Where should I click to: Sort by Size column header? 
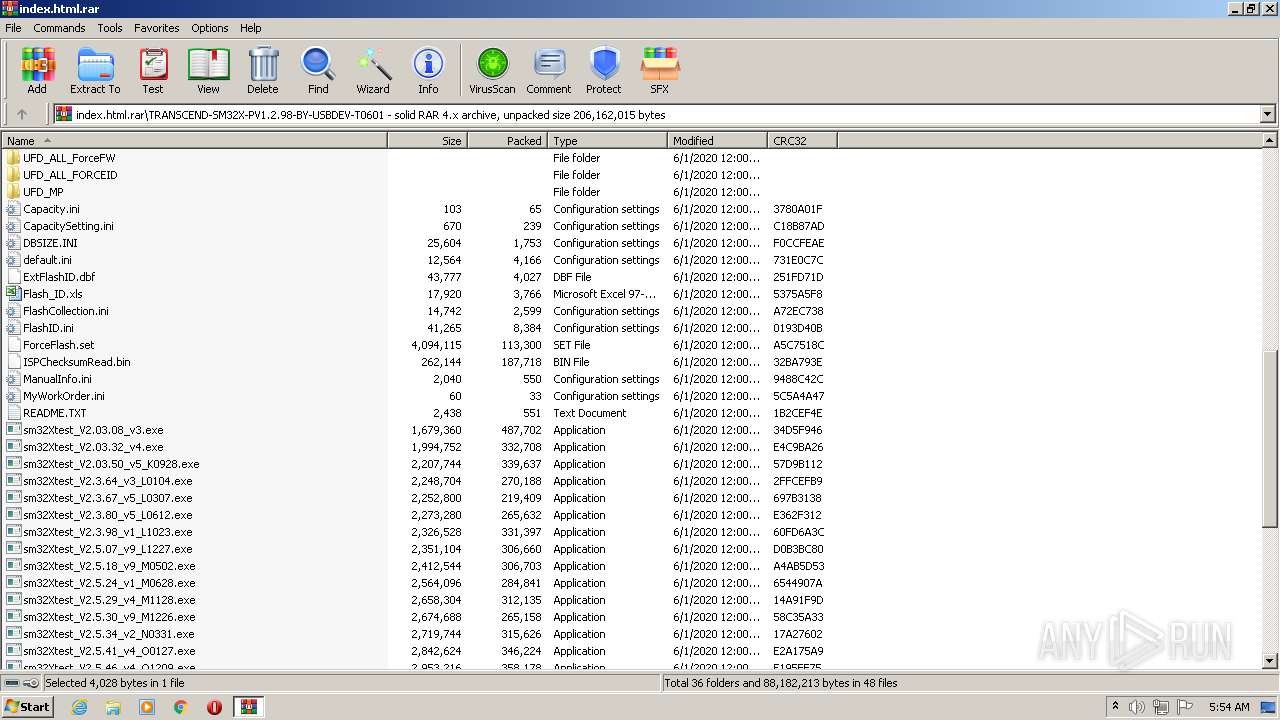pos(427,141)
